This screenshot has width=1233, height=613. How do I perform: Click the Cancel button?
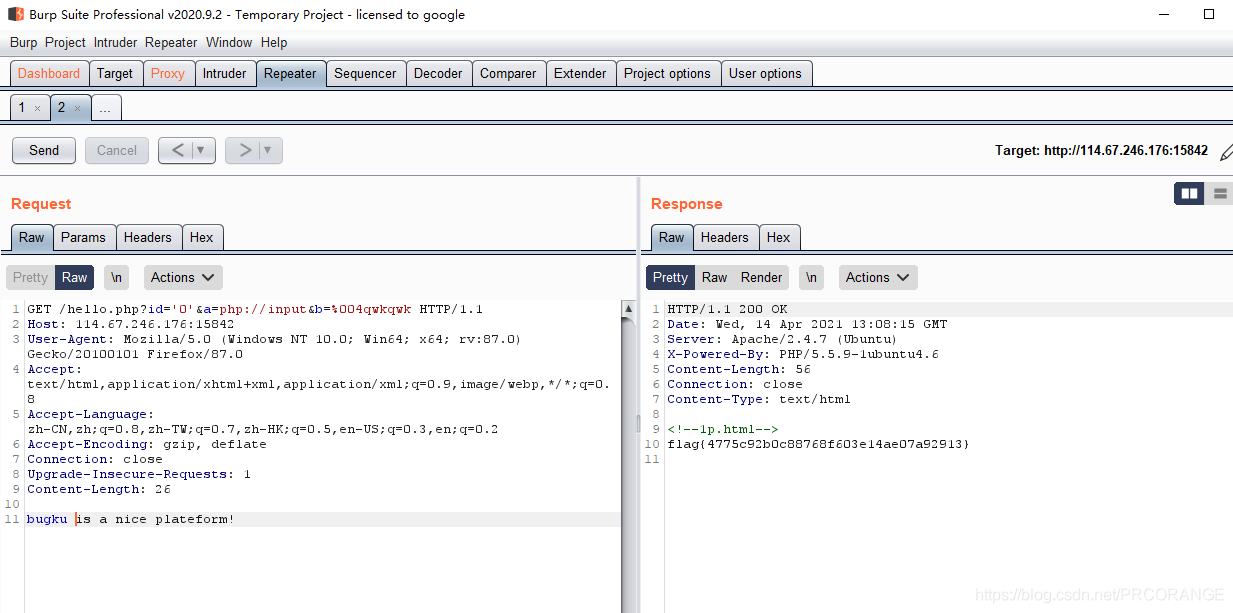pyautogui.click(x=117, y=150)
